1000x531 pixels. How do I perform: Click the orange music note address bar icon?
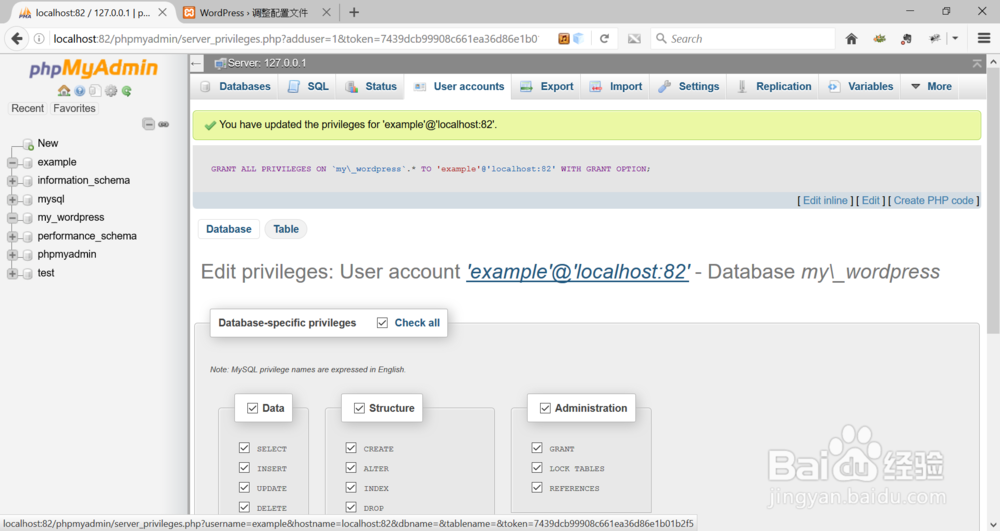pos(564,39)
